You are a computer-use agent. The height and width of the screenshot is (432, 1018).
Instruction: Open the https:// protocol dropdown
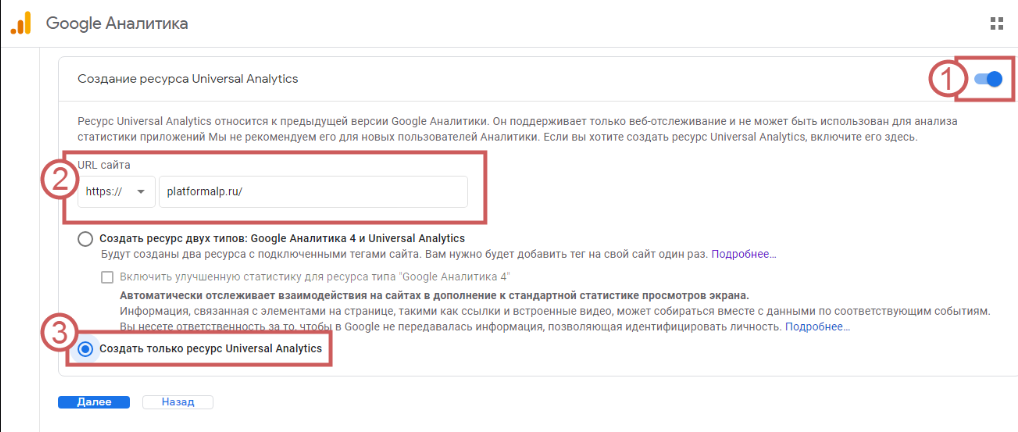(x=116, y=192)
